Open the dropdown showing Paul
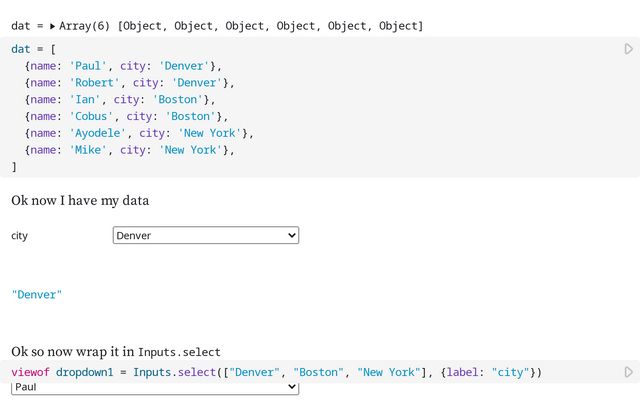 click(x=155, y=387)
